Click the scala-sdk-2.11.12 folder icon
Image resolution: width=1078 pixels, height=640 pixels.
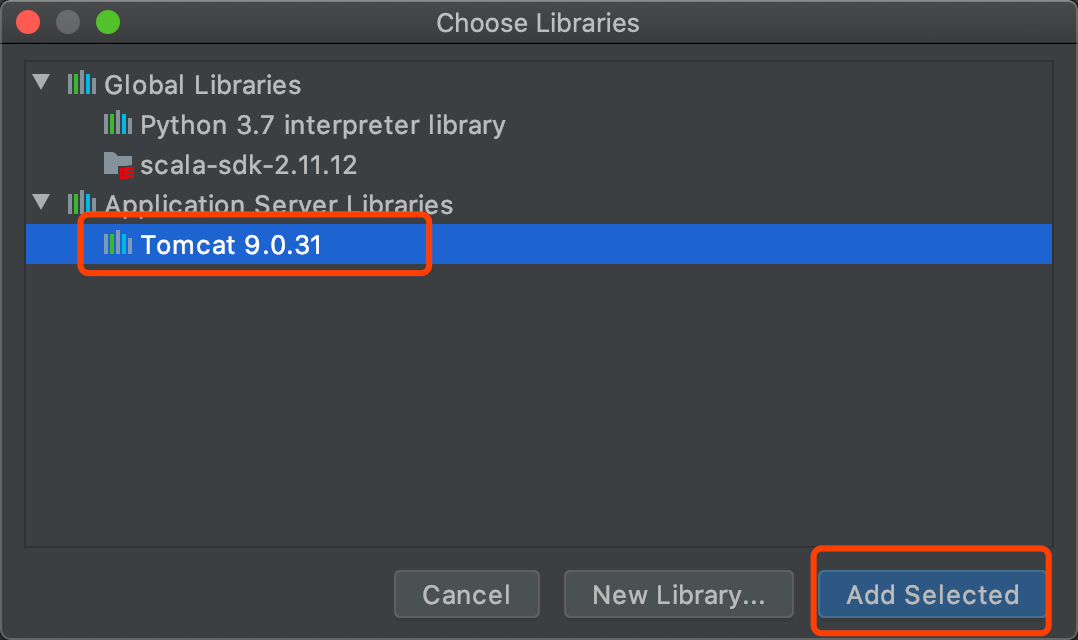[x=118, y=164]
